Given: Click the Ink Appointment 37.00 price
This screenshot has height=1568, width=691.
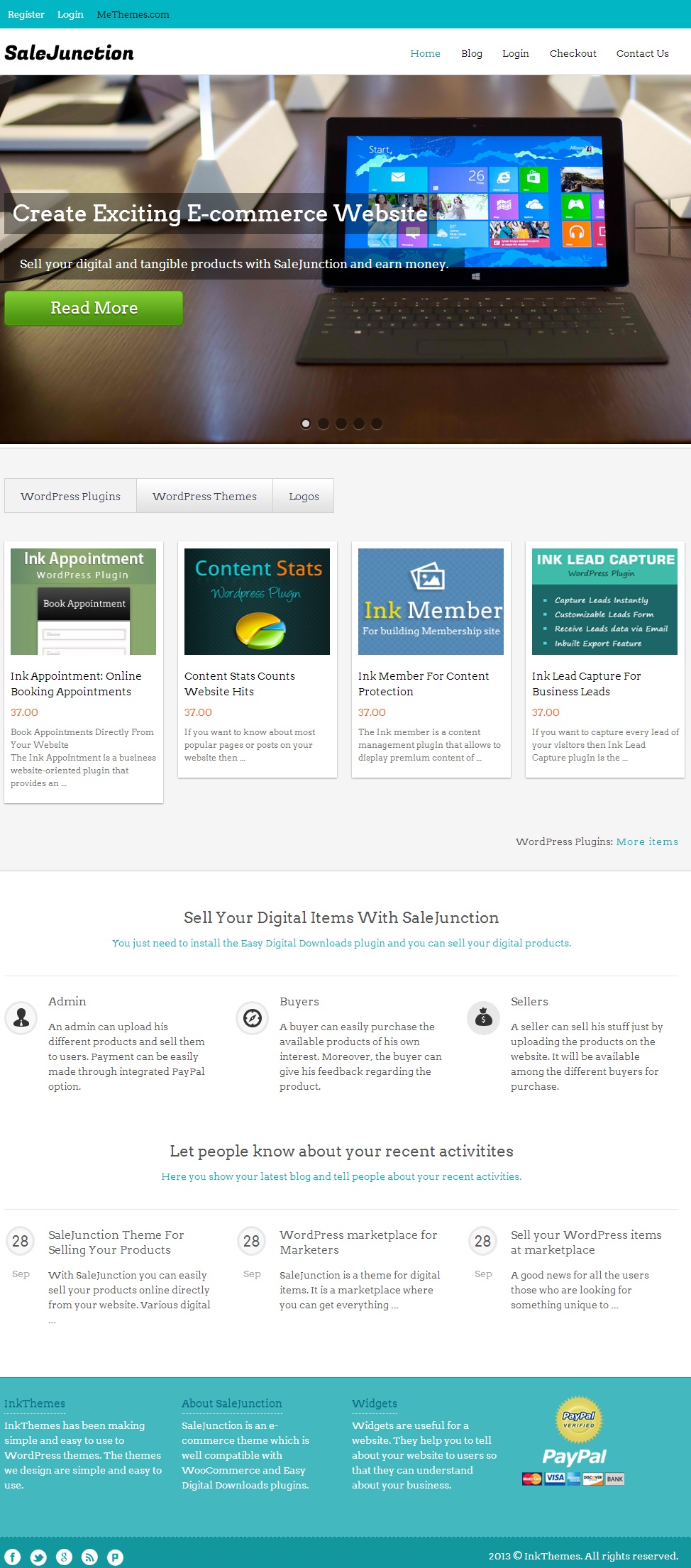Looking at the screenshot, I should click(24, 712).
